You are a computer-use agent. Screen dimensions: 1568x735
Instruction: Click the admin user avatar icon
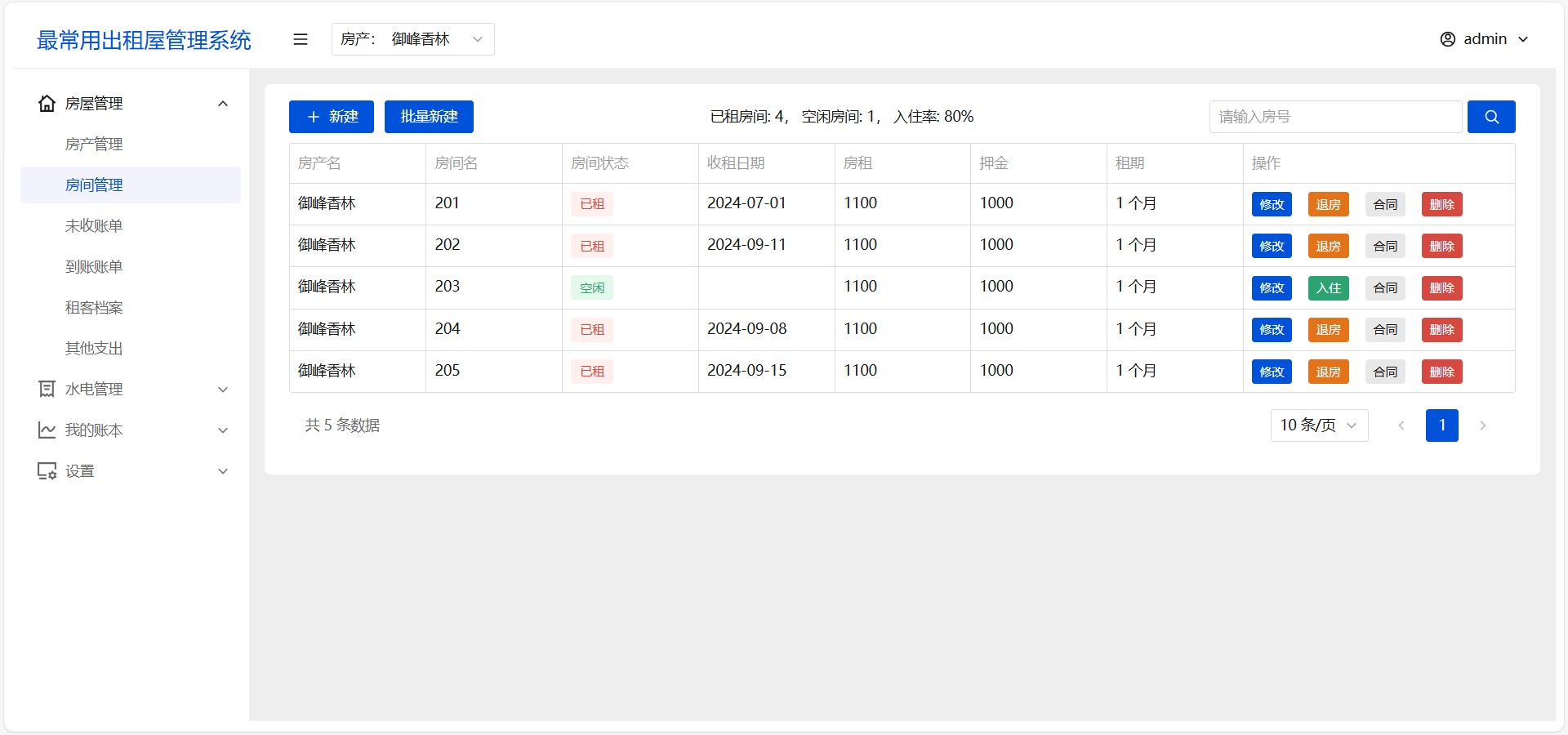(x=1447, y=39)
